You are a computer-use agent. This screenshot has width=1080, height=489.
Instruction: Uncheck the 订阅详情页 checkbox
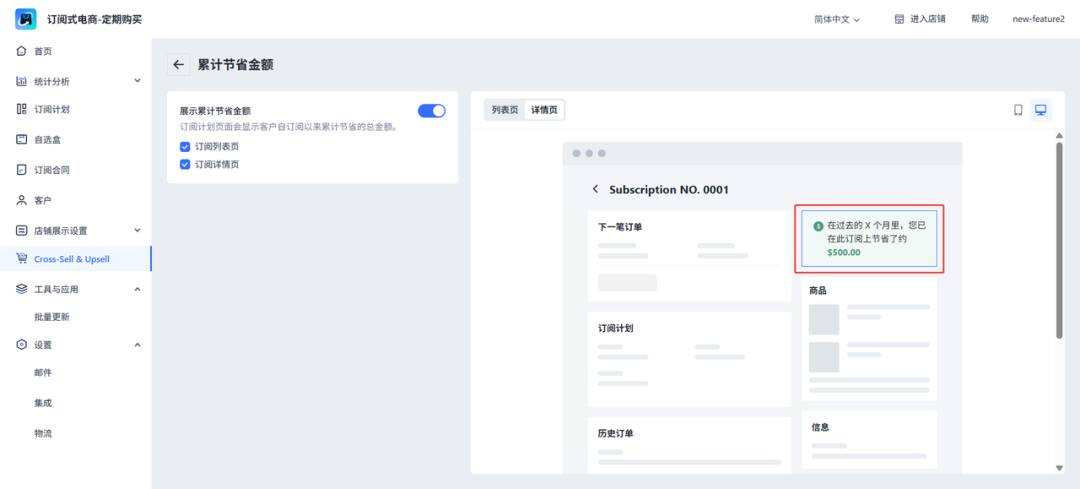pos(185,164)
